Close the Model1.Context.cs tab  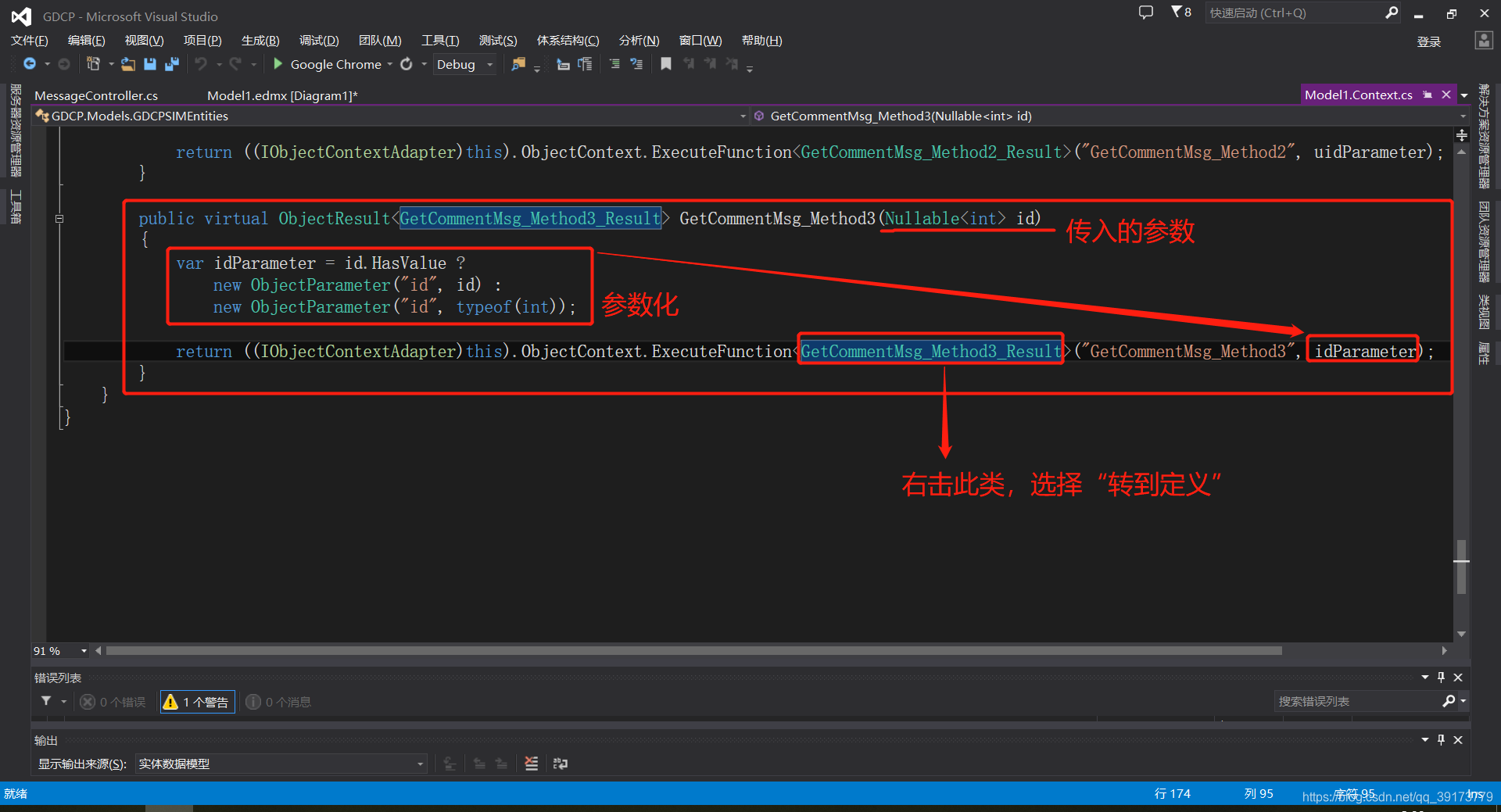(x=1446, y=95)
